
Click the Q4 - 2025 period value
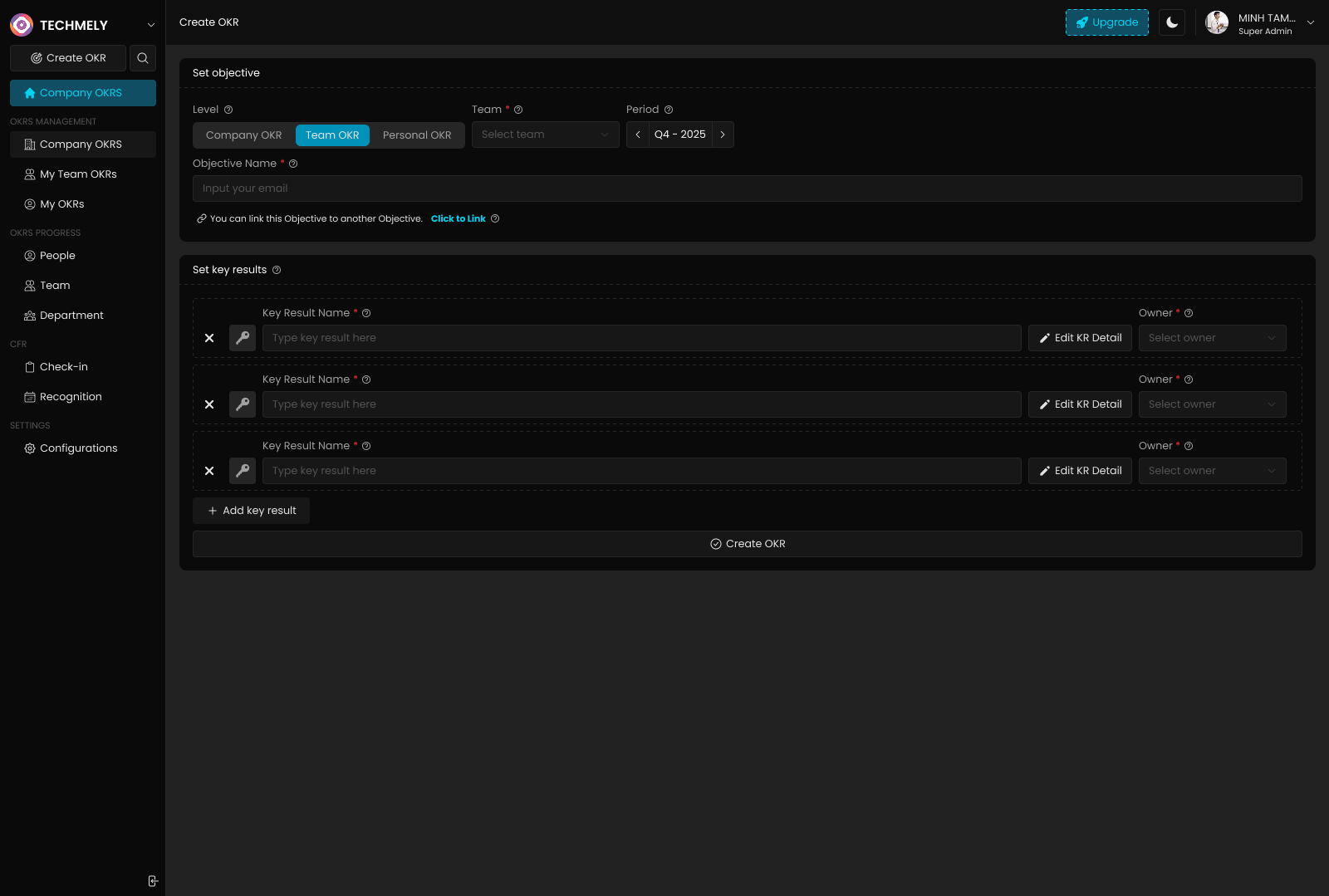pyautogui.click(x=680, y=135)
